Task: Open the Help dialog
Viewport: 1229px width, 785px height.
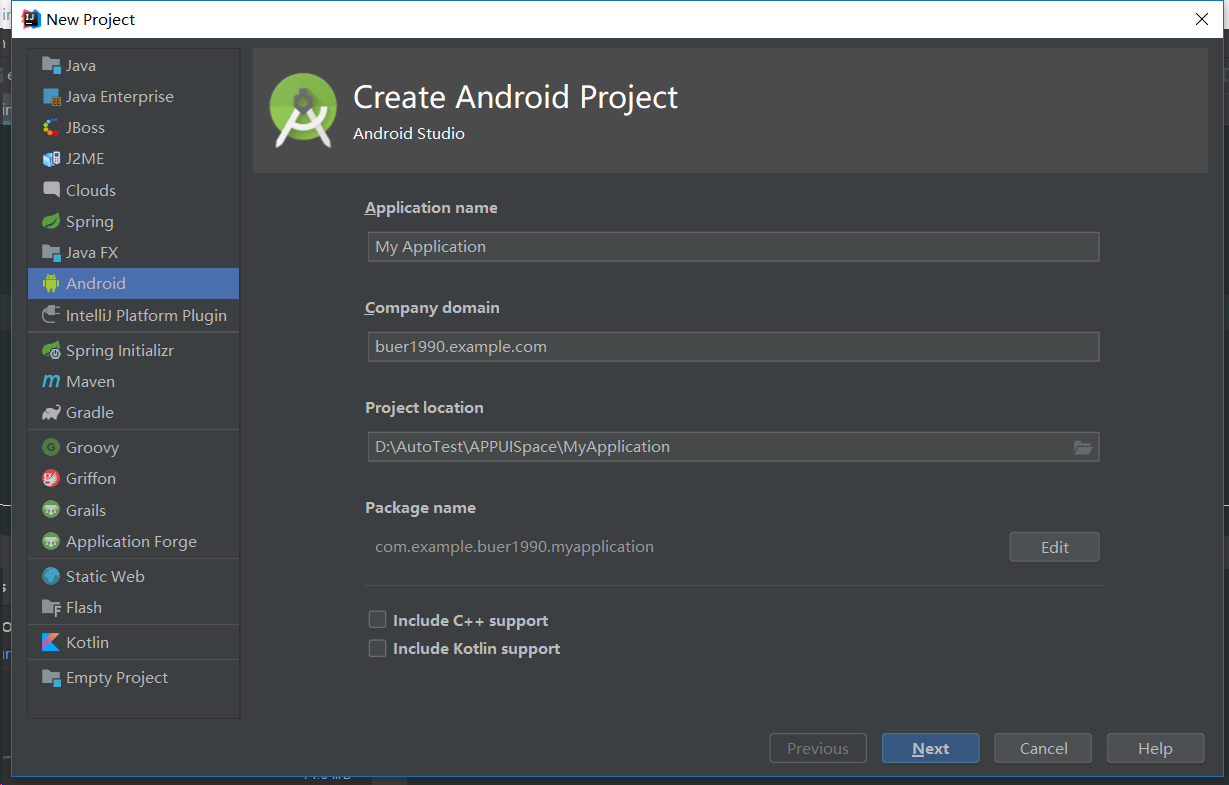Action: coord(1155,747)
